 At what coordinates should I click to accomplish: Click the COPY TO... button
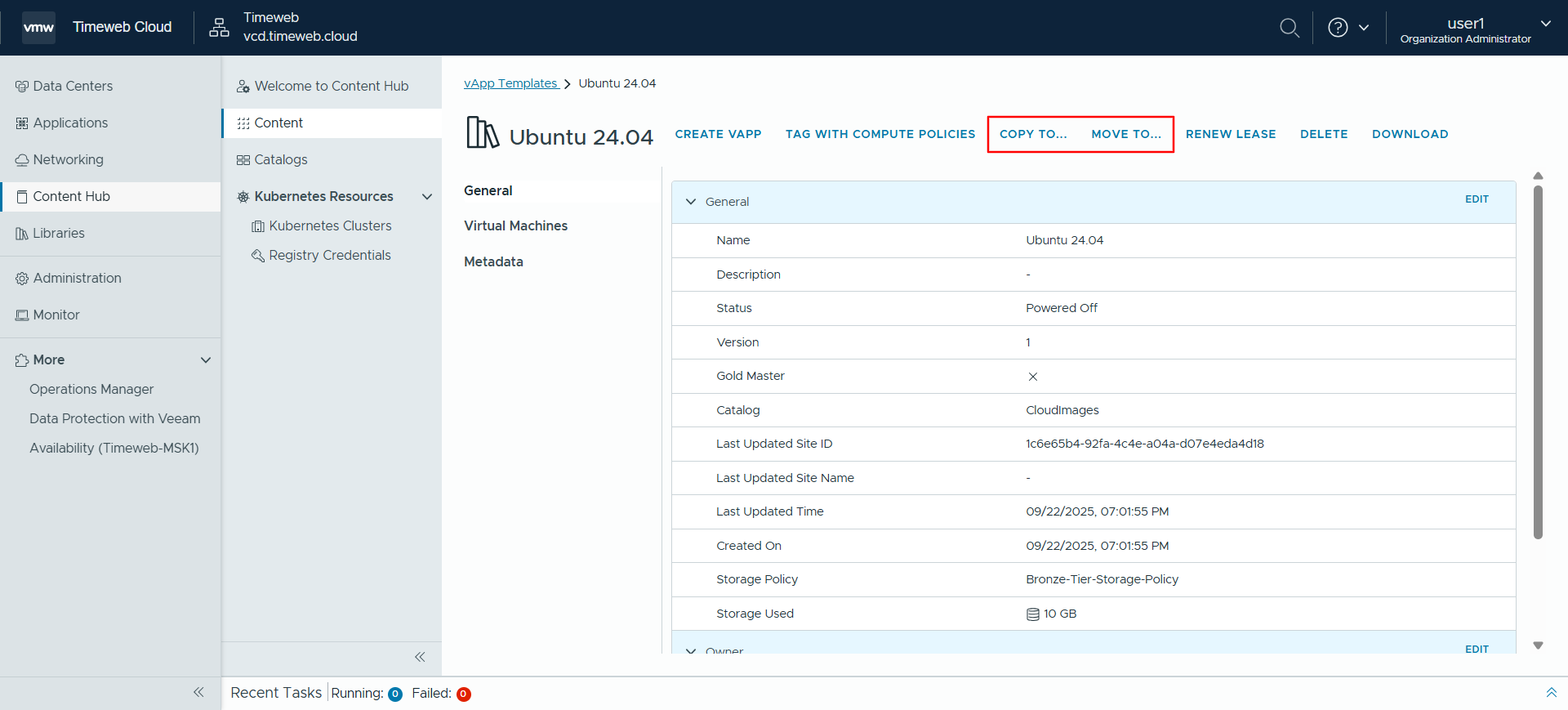click(x=1034, y=134)
